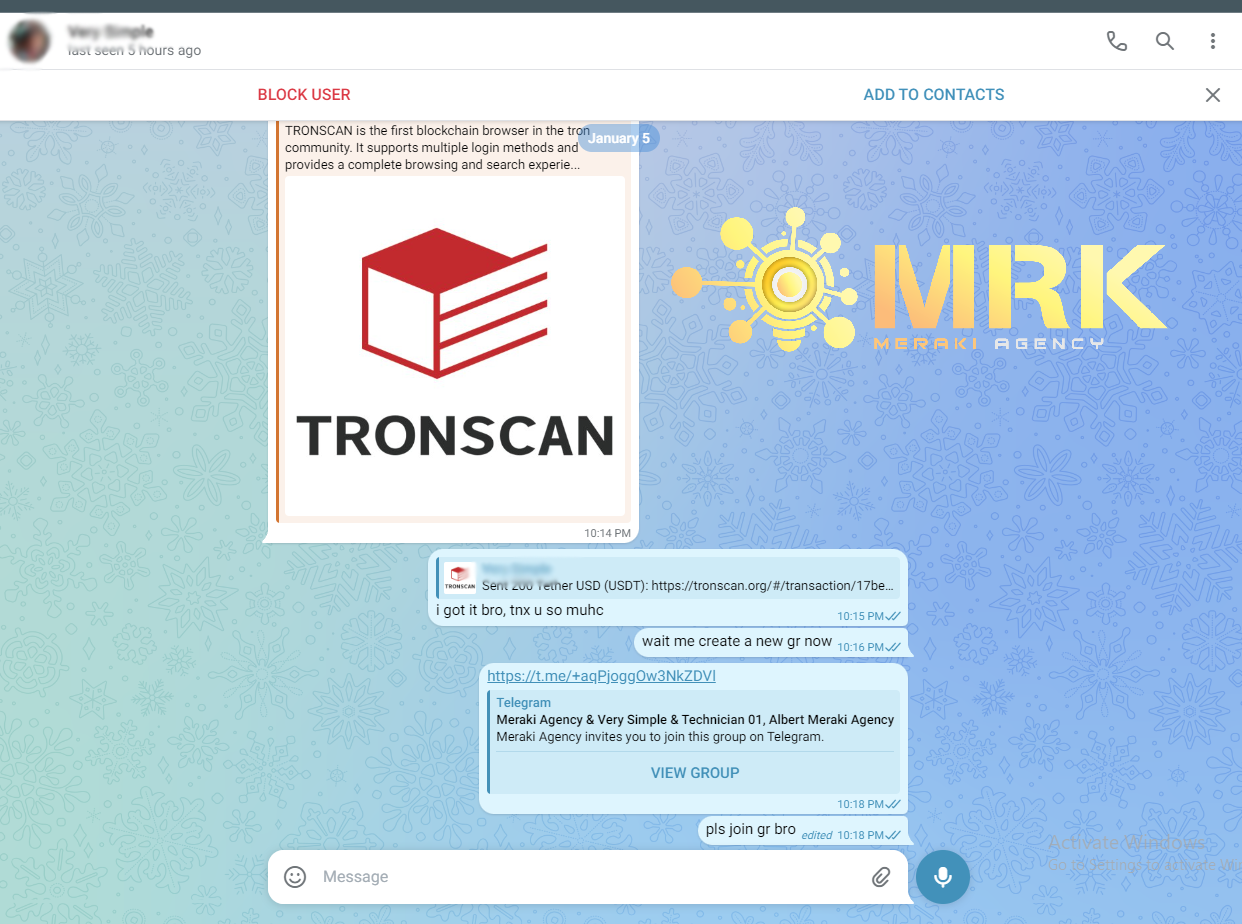Open the TRONSCAN preview image
Image resolution: width=1242 pixels, height=924 pixels.
(x=455, y=346)
